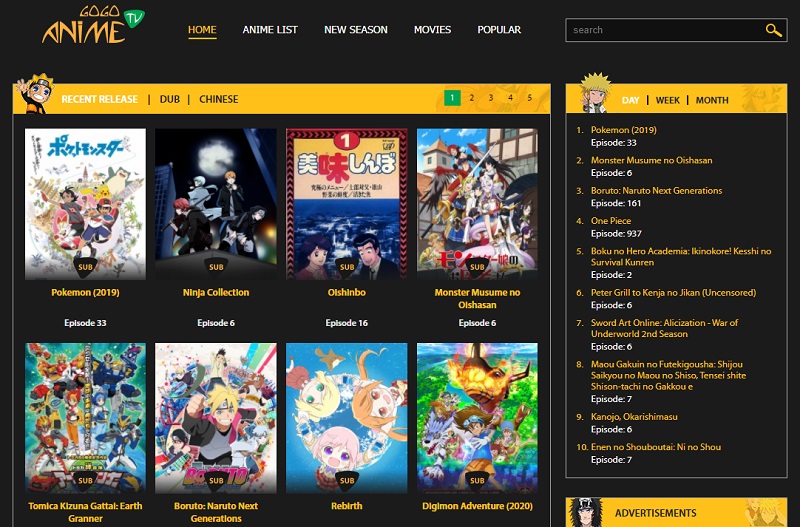Click Monster Musume no Oishasan title under poster
Screen dimensions: 800x527
click(x=477, y=298)
